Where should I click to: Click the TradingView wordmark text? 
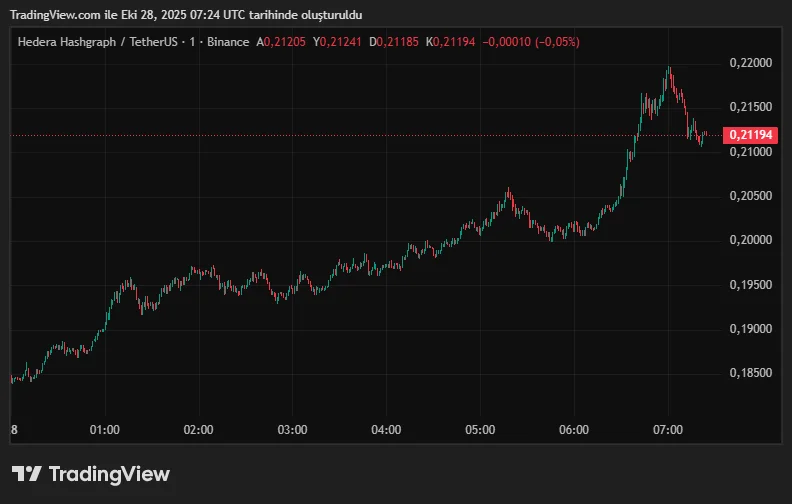coord(109,474)
